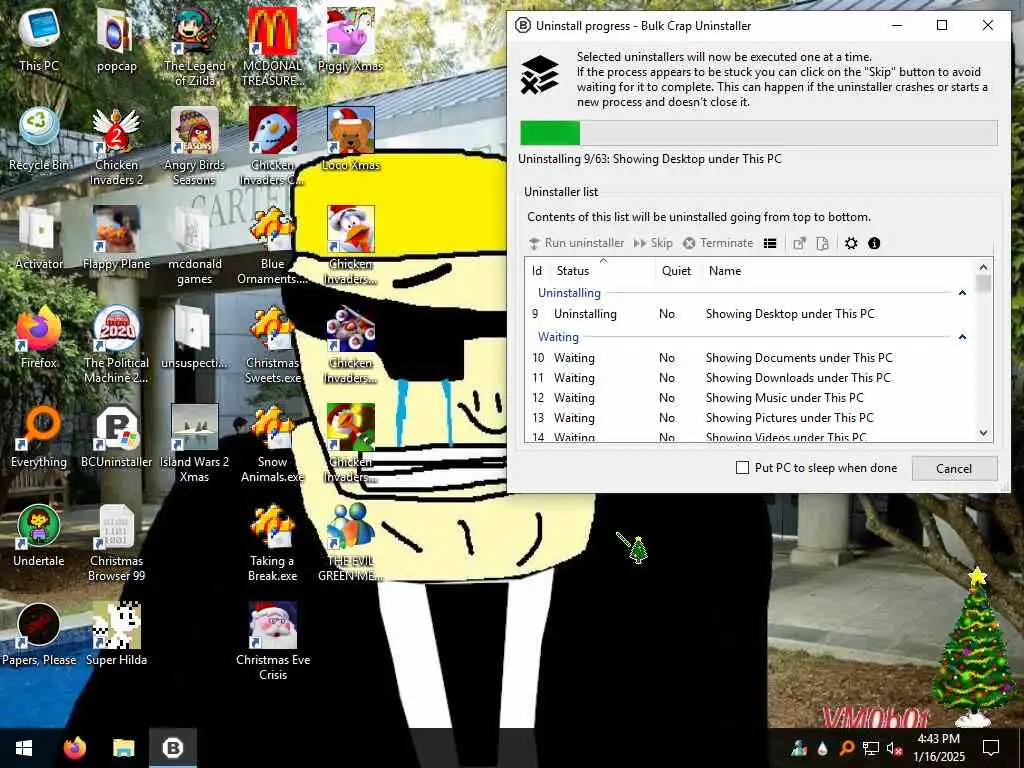The height and width of the screenshot is (768, 1024).
Task: Select the Christmas Eve Crisis icon
Action: click(272, 643)
